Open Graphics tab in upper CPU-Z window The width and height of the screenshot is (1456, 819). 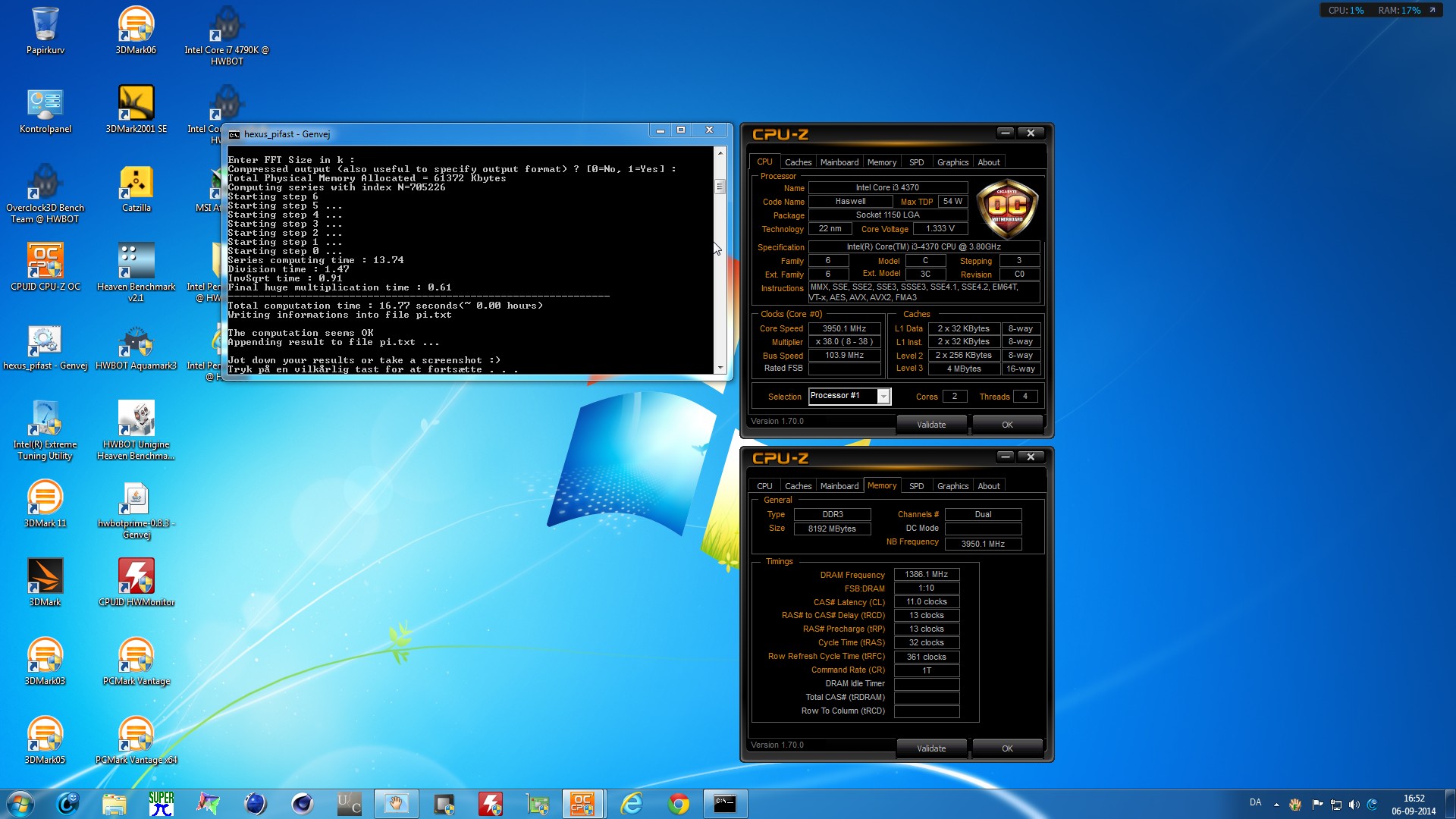pyautogui.click(x=952, y=162)
